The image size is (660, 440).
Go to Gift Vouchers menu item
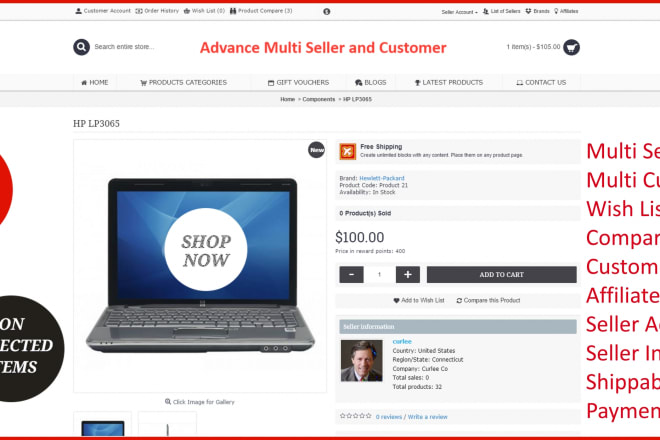298,83
